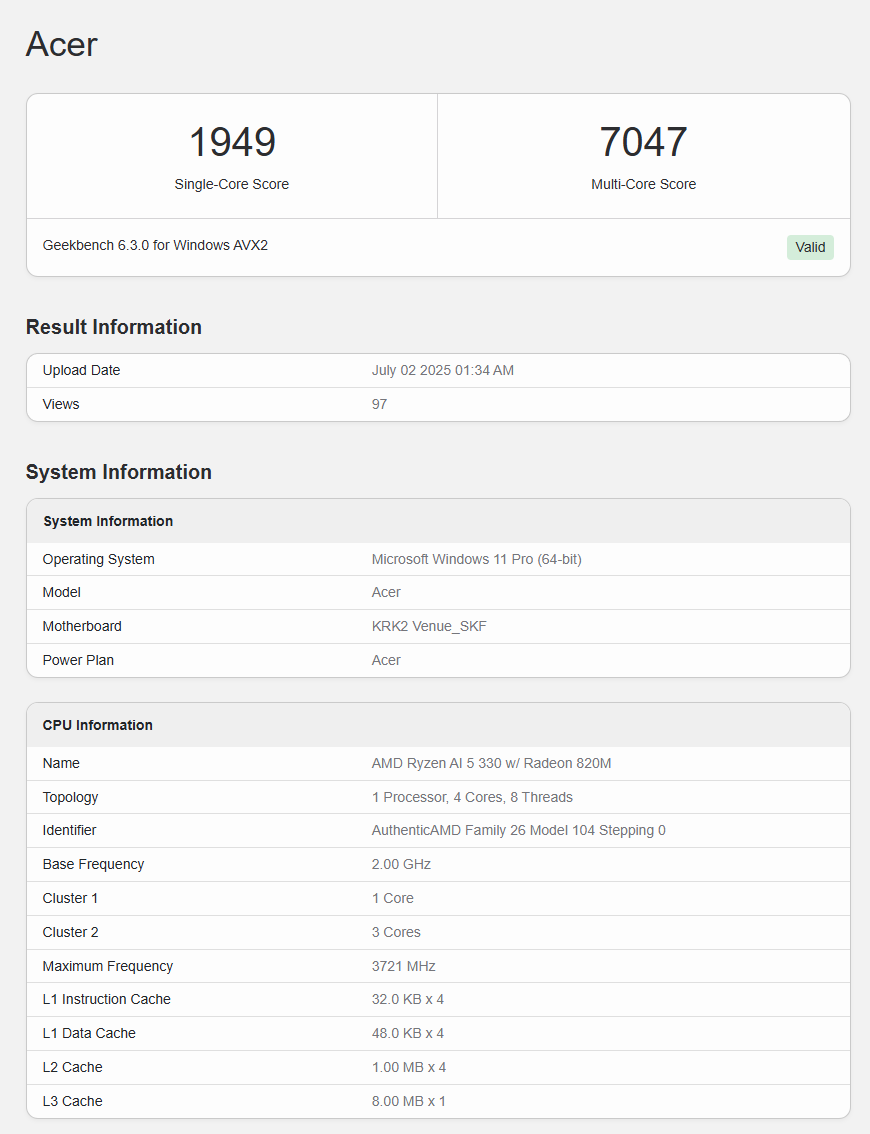The width and height of the screenshot is (870, 1134).
Task: Click the Valid status badge
Action: tap(810, 247)
